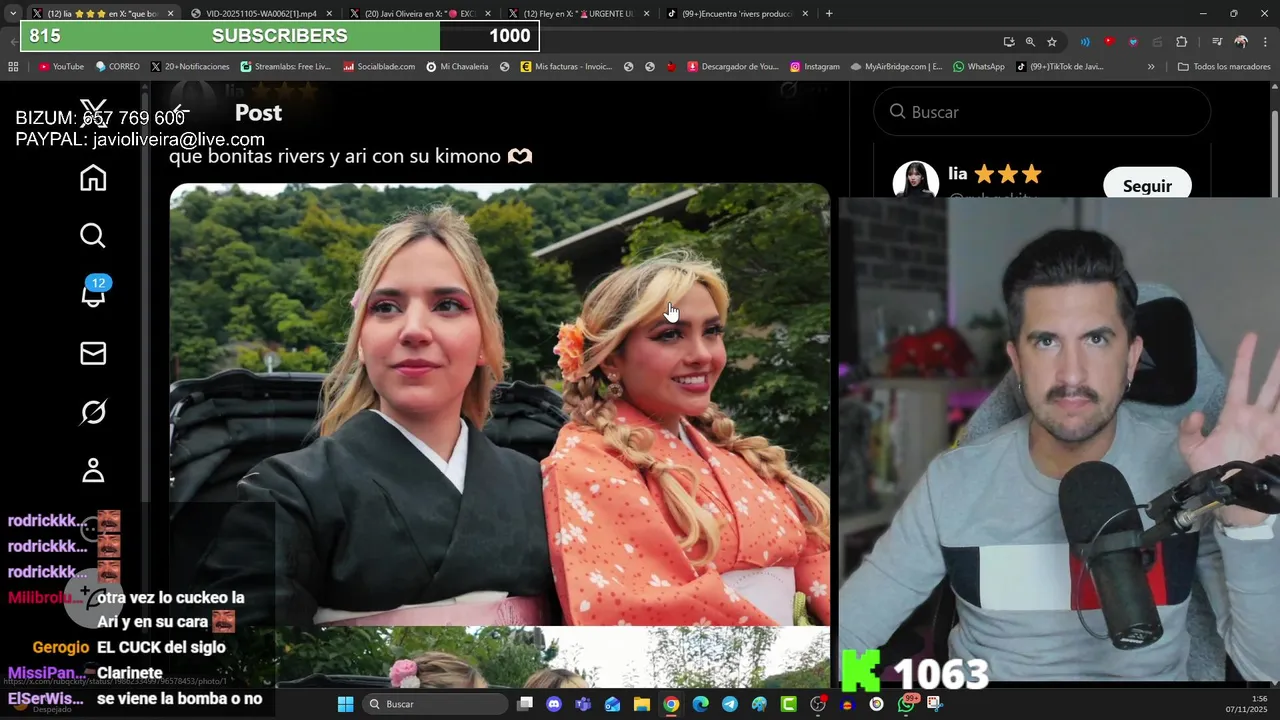This screenshot has width=1280, height=720.
Task: Open the Streamlabs bookmark
Action: click(286, 67)
